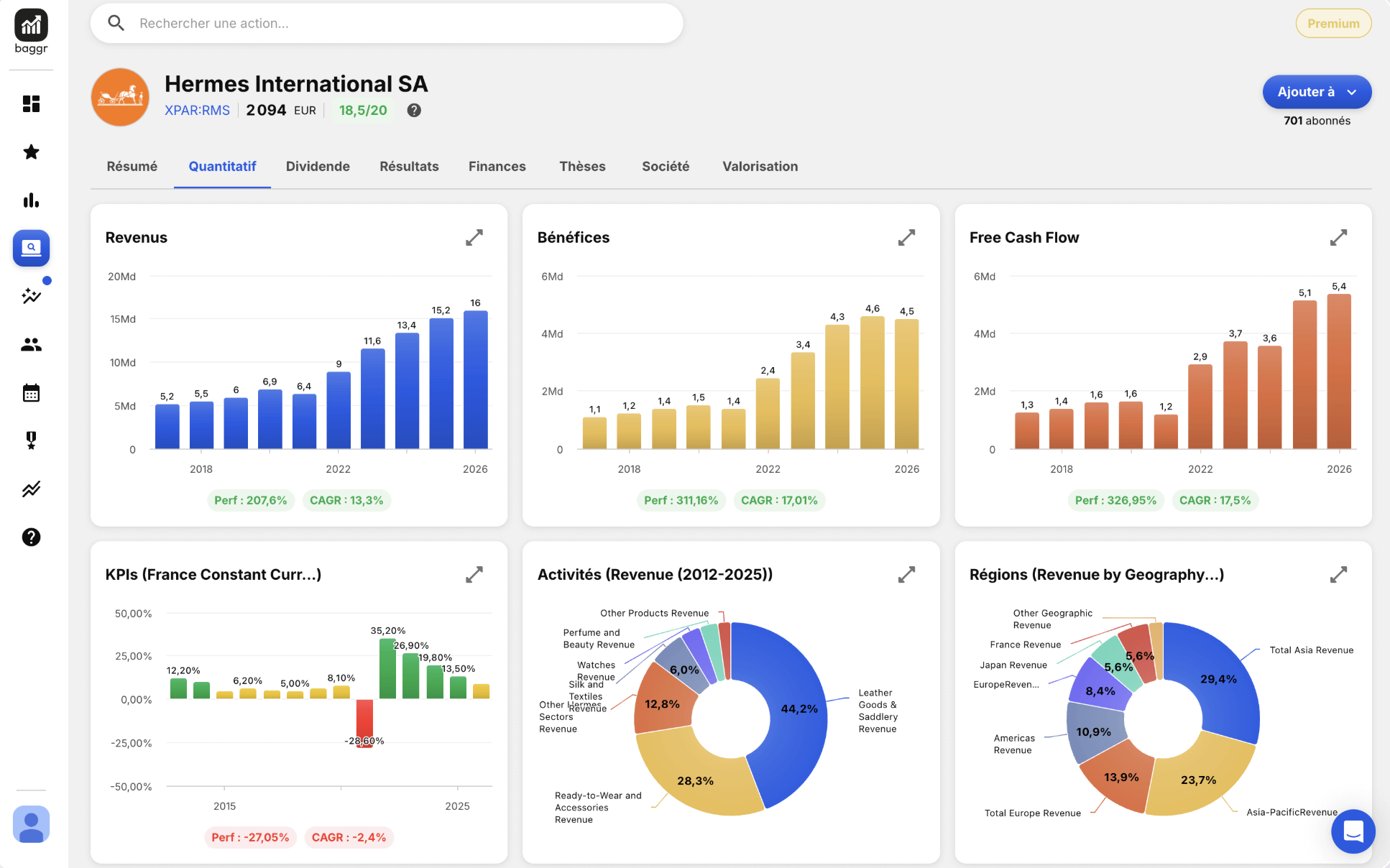Viewport: 1390px width, 868px height.
Task: Switch to the Dividende tab
Action: click(318, 166)
